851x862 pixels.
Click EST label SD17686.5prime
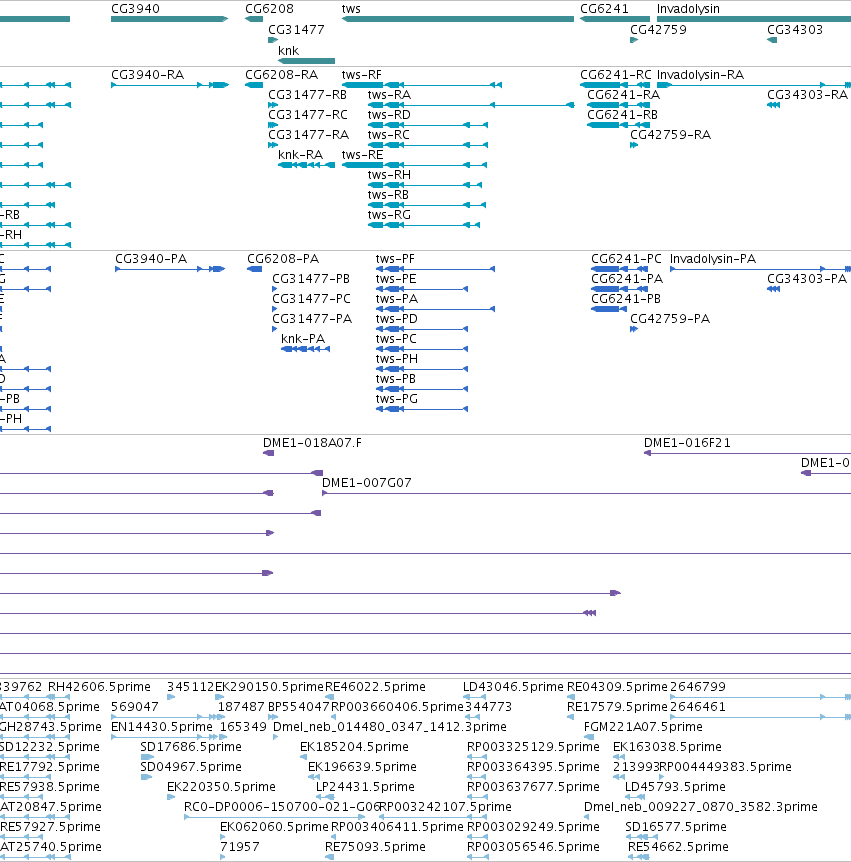191,747
